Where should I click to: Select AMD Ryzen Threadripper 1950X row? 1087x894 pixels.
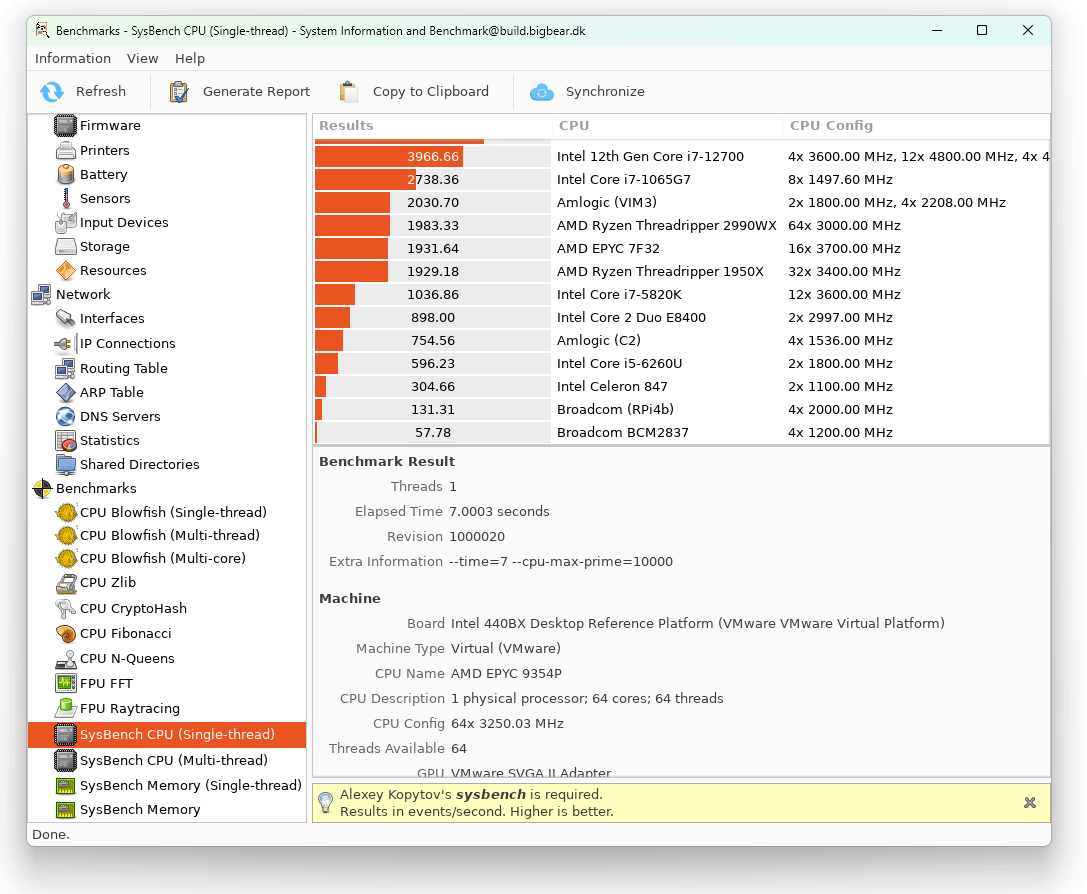(681, 272)
